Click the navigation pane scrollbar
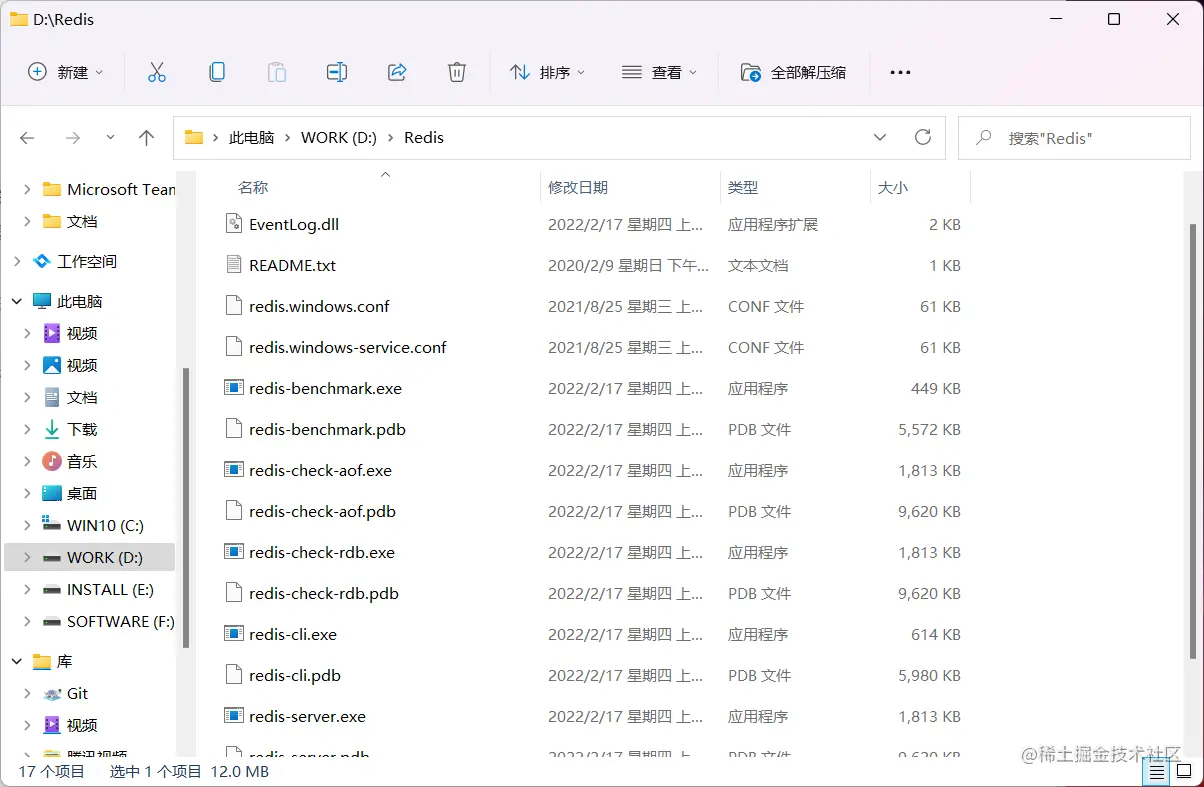Image resolution: width=1204 pixels, height=787 pixels. coord(185,508)
